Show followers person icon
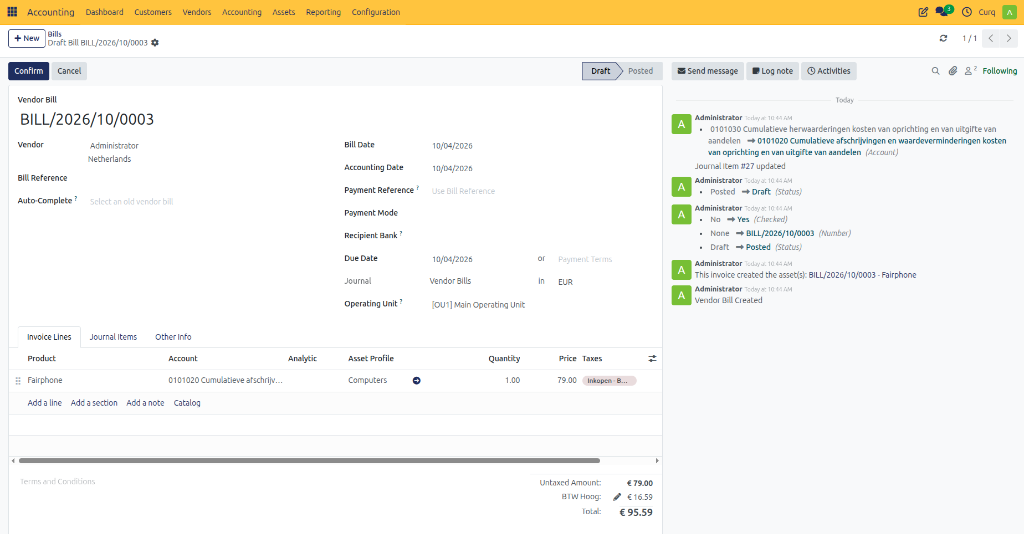Image resolution: width=1024 pixels, height=534 pixels. (970, 71)
